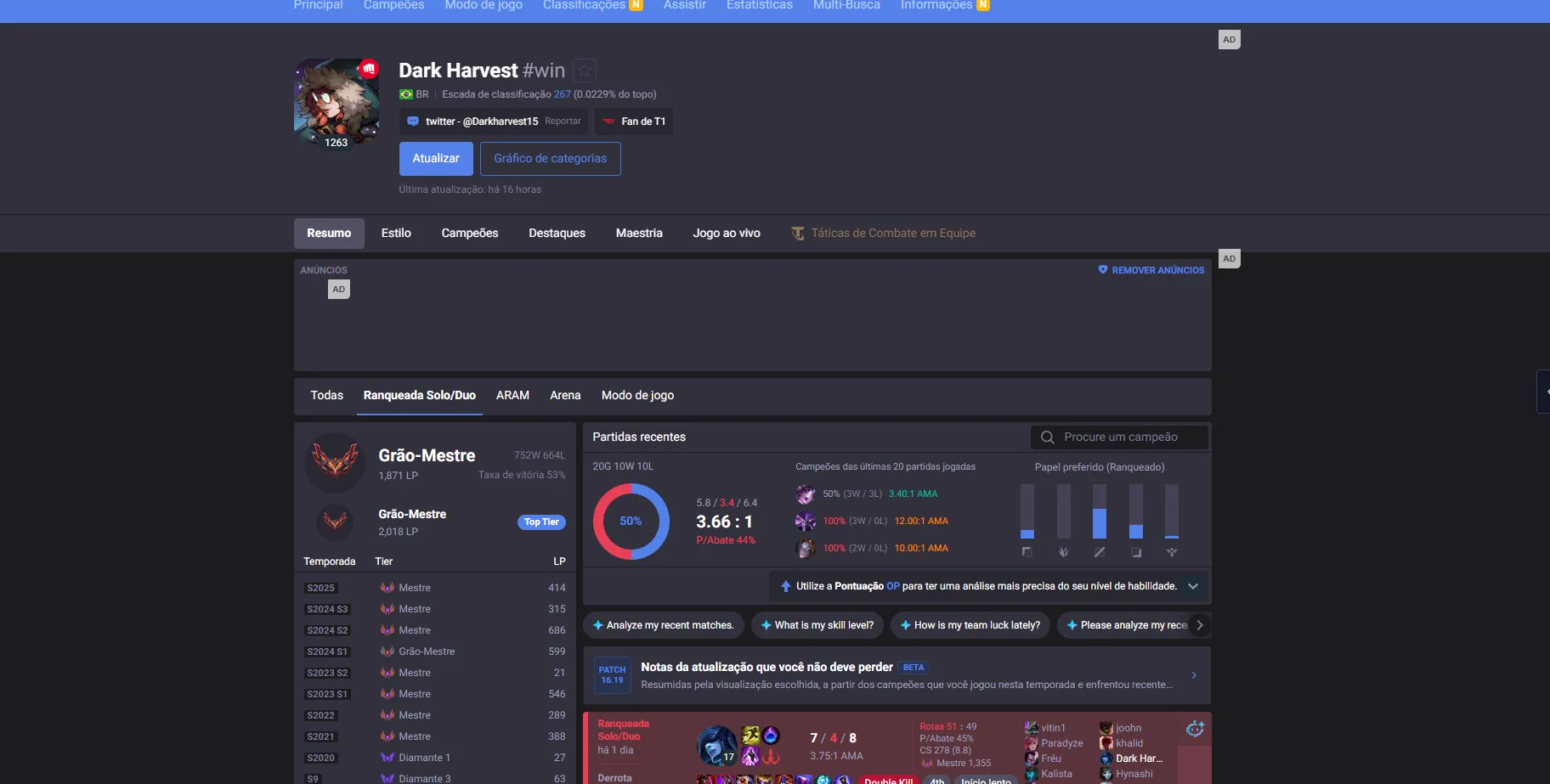Switch to the Estilo tab

(x=396, y=234)
